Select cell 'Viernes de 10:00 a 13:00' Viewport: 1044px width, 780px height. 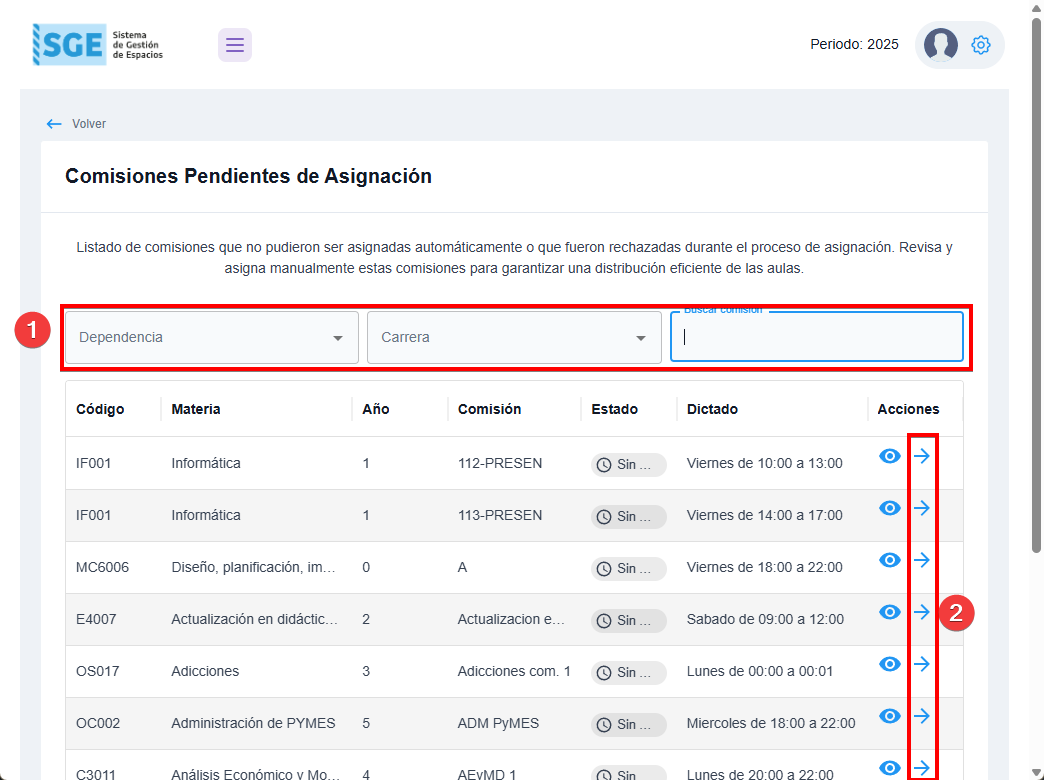(764, 463)
